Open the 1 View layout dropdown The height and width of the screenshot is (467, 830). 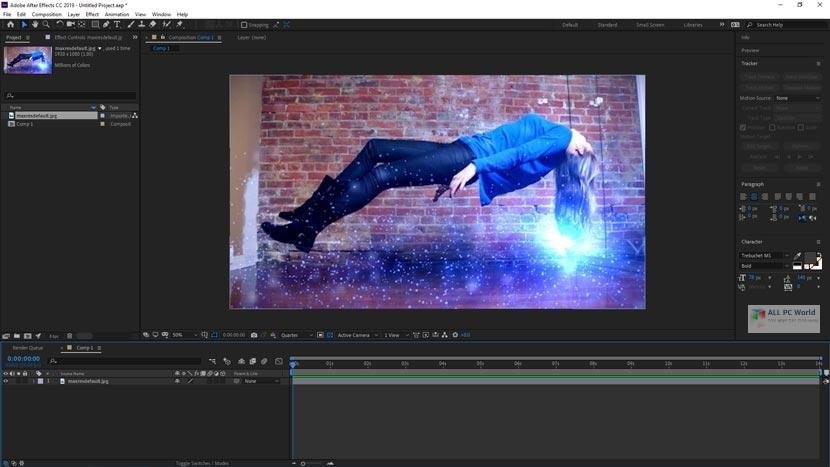click(x=396, y=335)
